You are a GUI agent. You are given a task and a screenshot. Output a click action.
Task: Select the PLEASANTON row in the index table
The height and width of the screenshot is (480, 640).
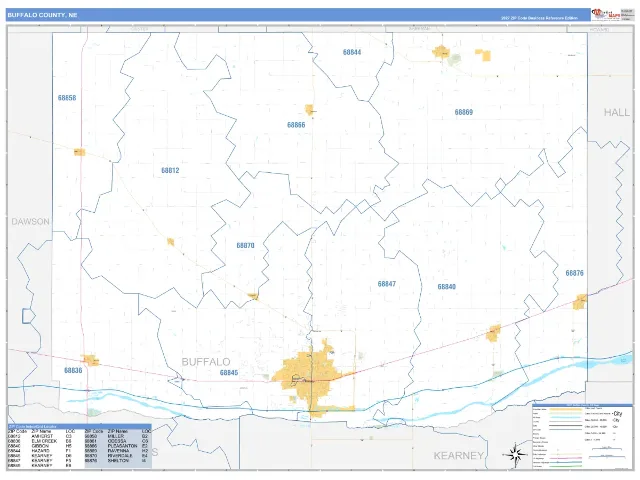pos(118,446)
